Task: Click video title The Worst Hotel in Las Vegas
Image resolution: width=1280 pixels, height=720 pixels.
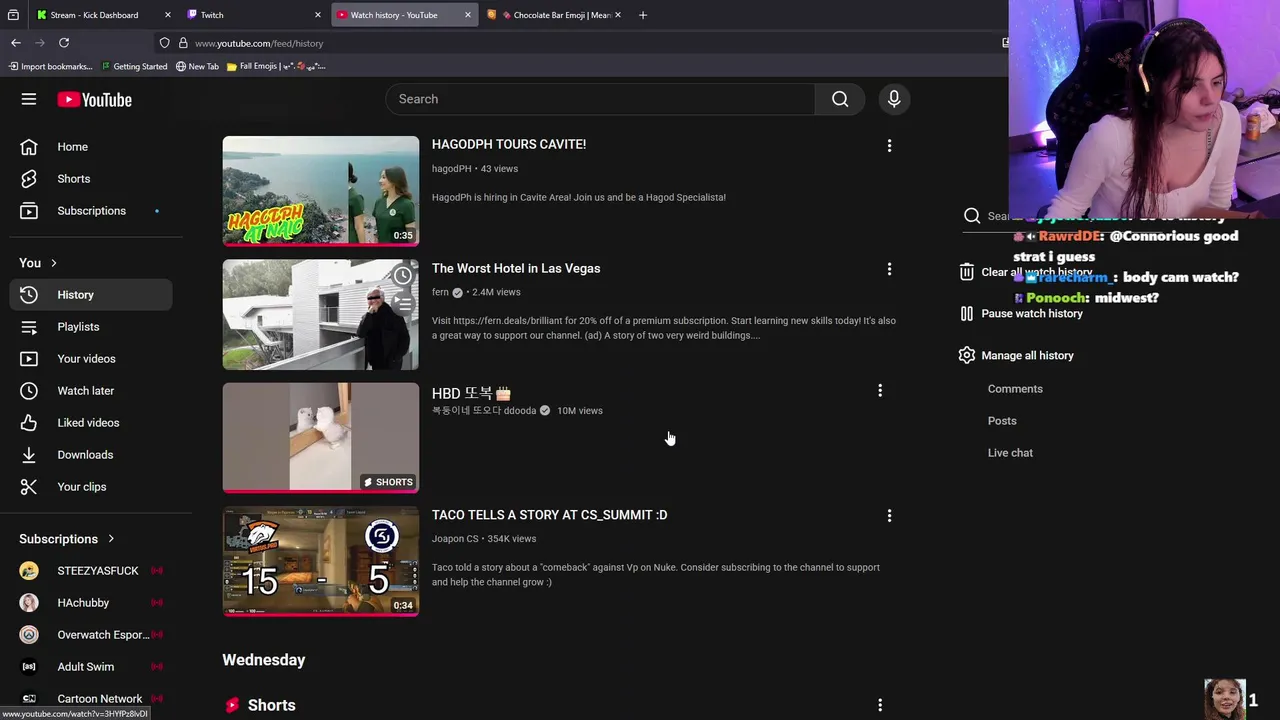Action: click(x=516, y=268)
